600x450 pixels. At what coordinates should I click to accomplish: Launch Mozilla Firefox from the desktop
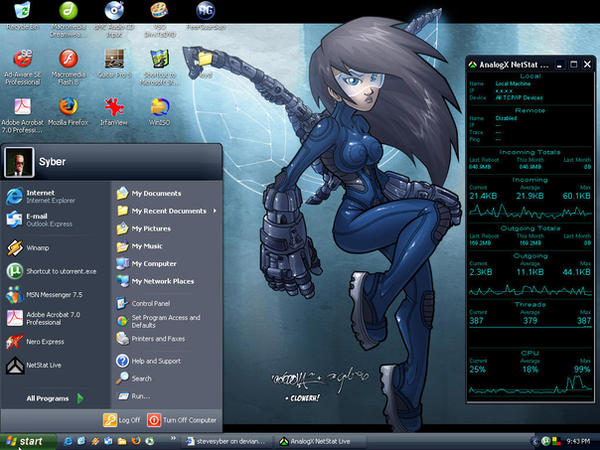(68, 106)
